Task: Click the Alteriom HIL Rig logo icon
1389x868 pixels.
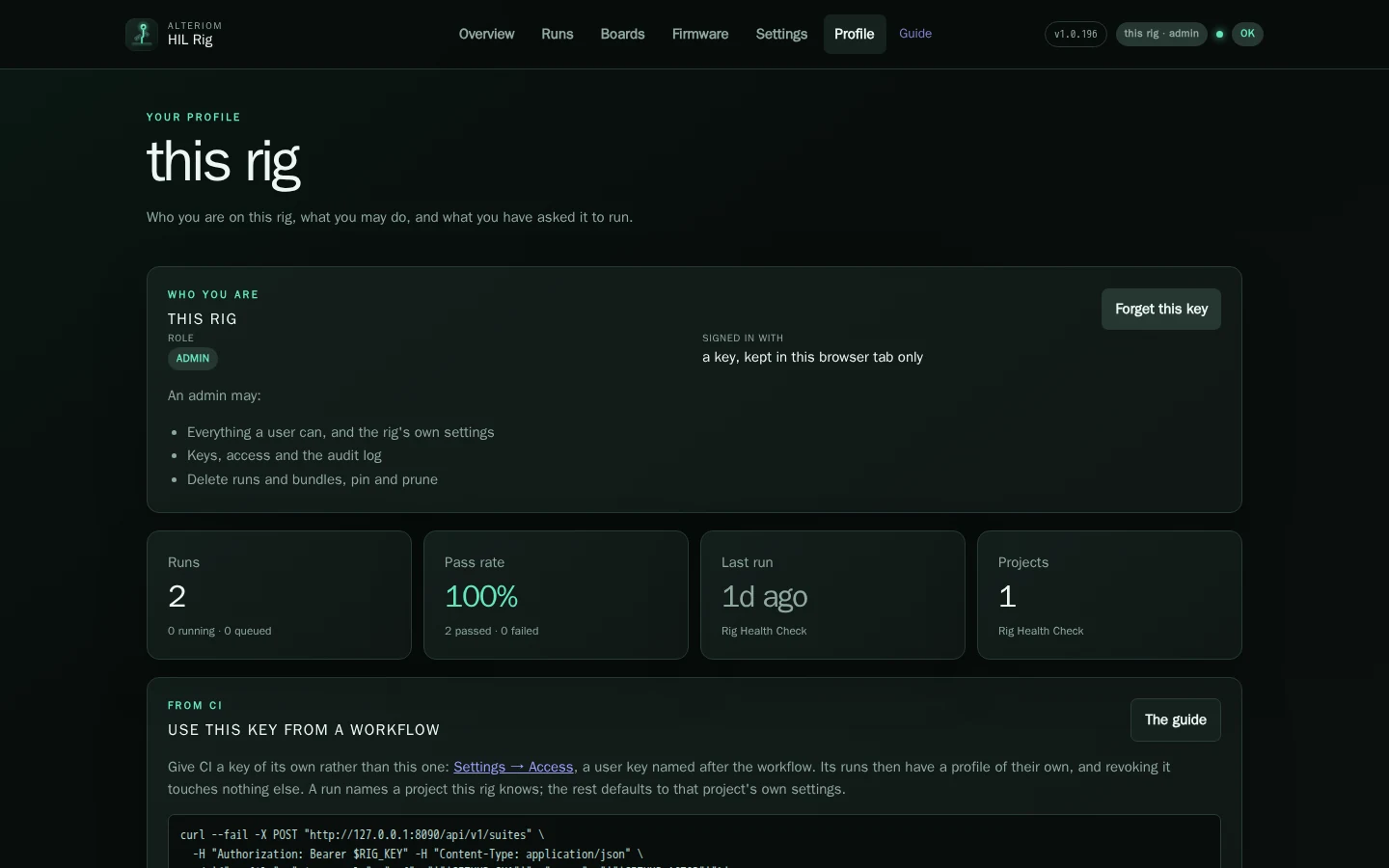Action: [142, 34]
